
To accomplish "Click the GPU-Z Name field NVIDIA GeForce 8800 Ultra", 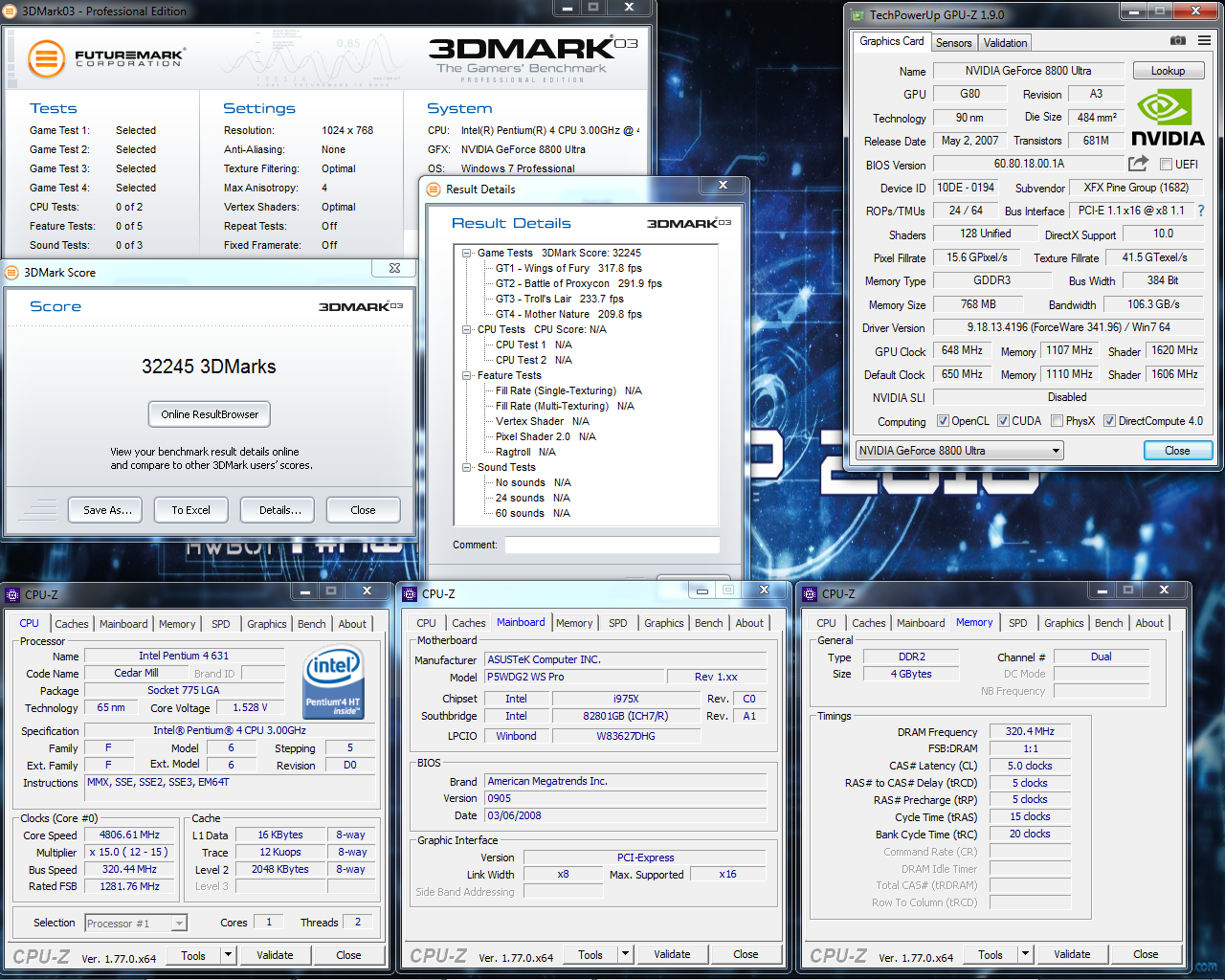I will (x=1028, y=71).
